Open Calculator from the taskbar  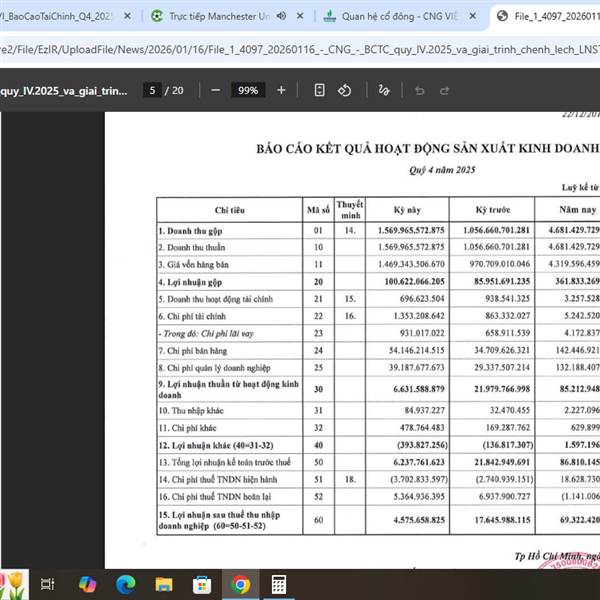click(x=279, y=584)
